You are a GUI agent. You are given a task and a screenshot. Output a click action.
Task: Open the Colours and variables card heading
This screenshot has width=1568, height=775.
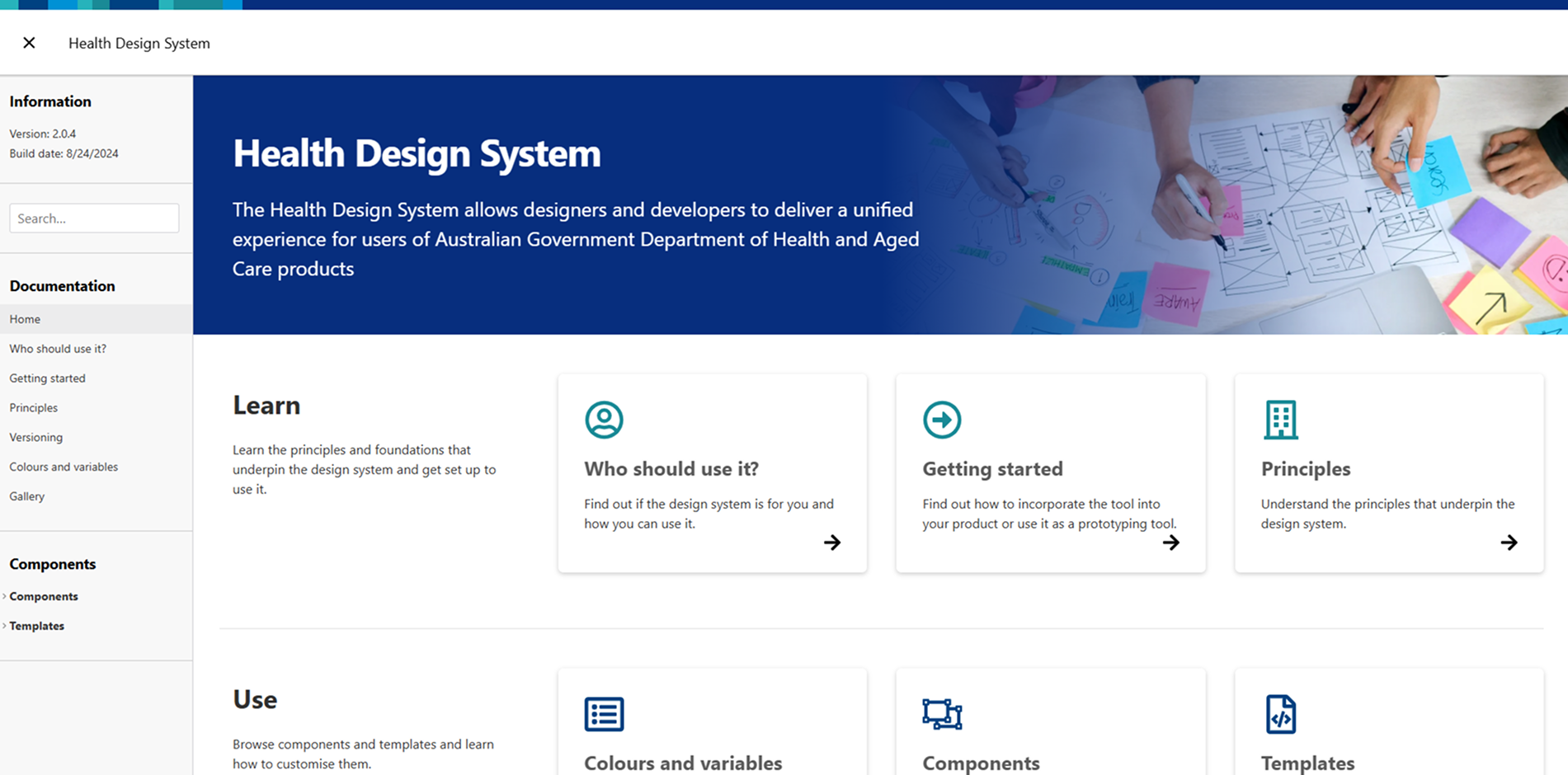pos(683,763)
